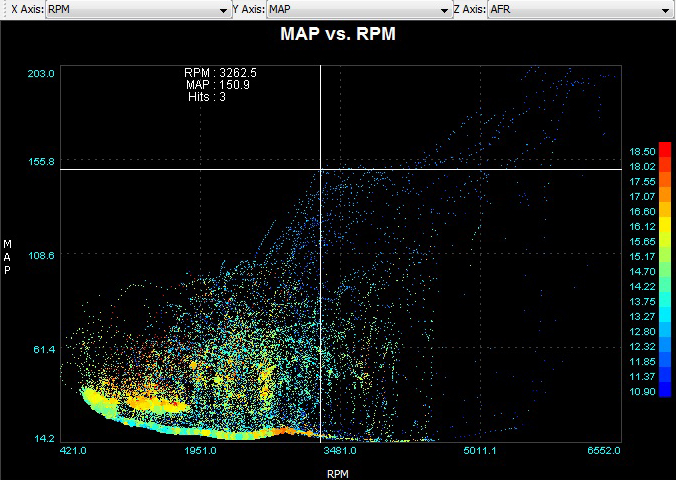Click the red 18.50 legend color
Image resolution: width=676 pixels, height=480 pixels.
coord(636,150)
